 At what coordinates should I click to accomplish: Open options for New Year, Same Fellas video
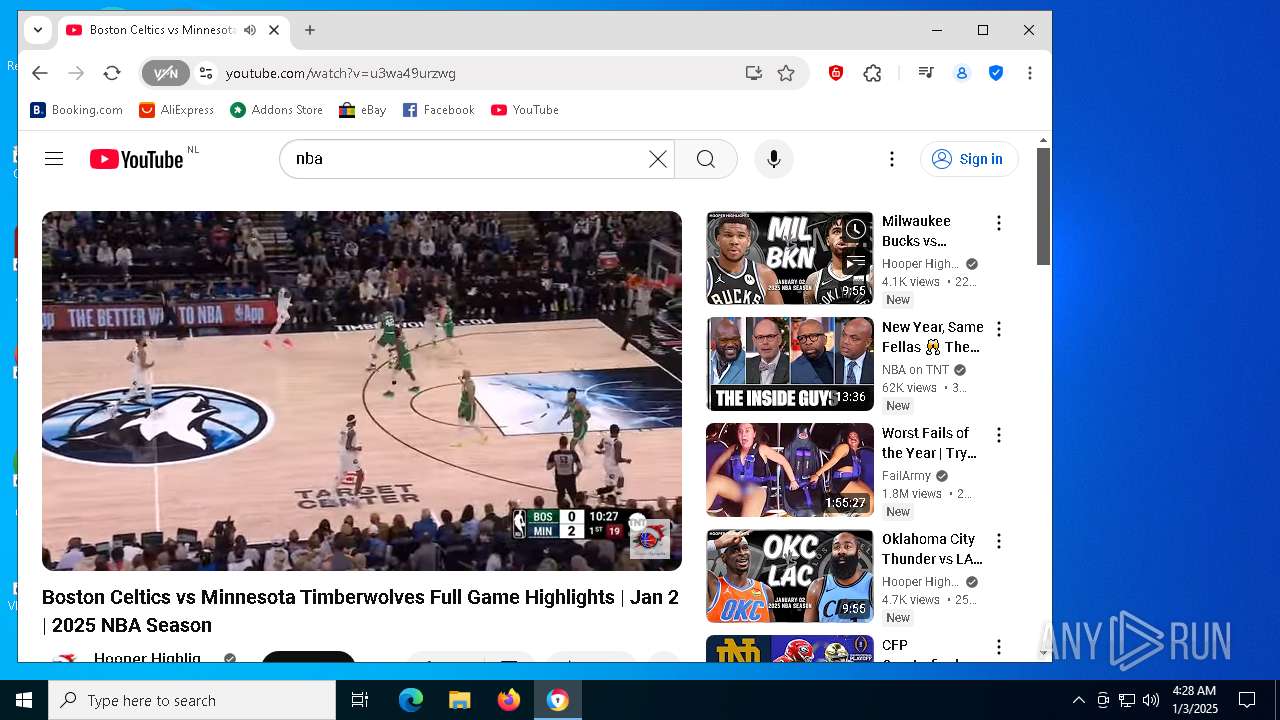click(x=998, y=329)
